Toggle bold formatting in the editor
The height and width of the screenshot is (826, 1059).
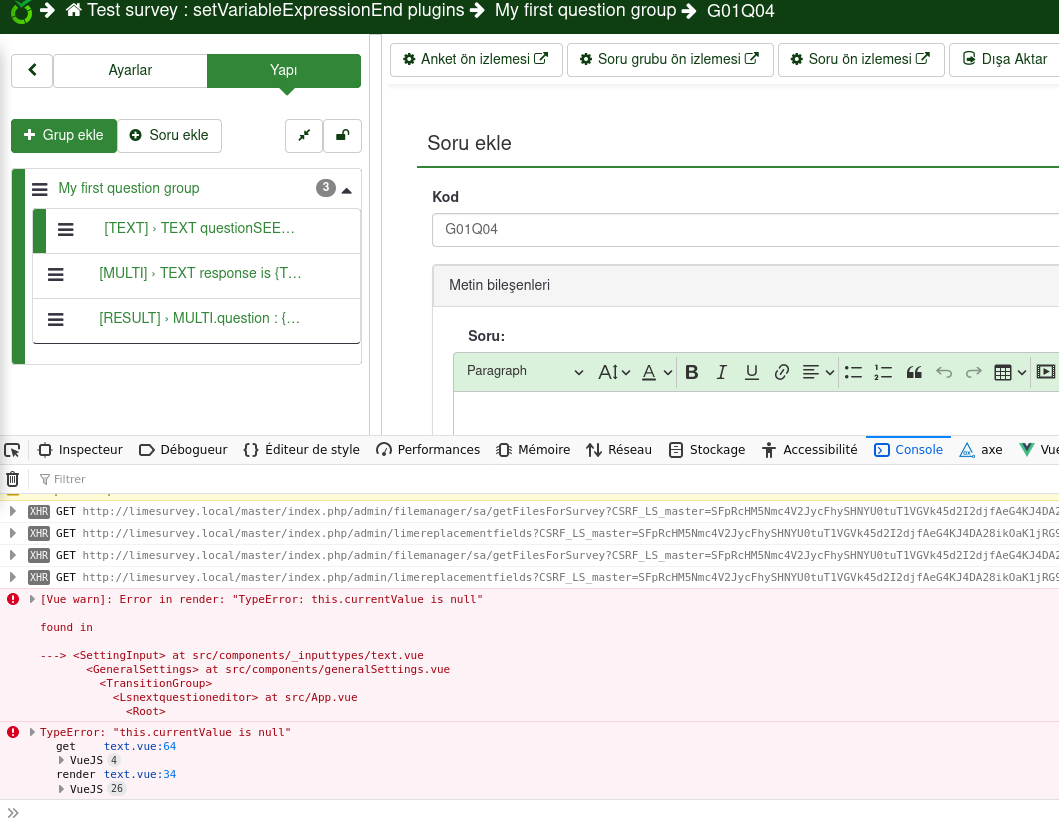click(692, 372)
